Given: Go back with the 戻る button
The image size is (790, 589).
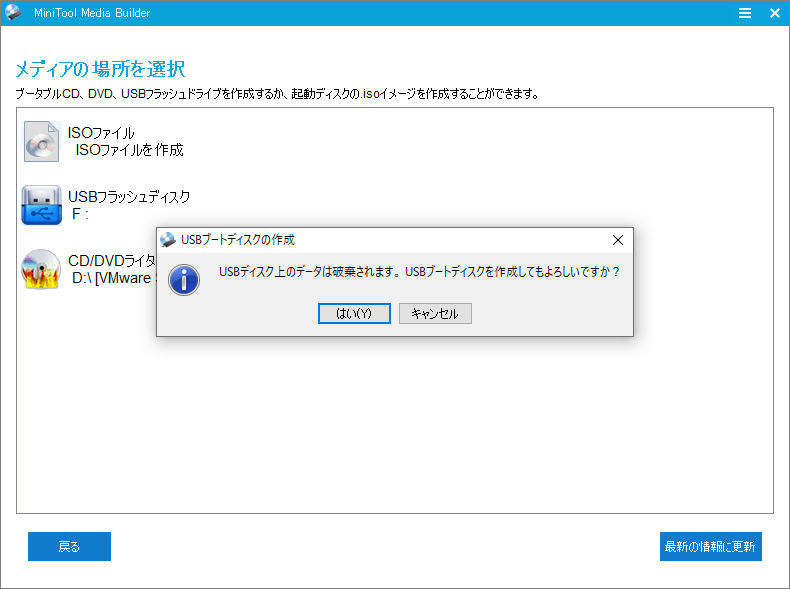Looking at the screenshot, I should tap(69, 546).
